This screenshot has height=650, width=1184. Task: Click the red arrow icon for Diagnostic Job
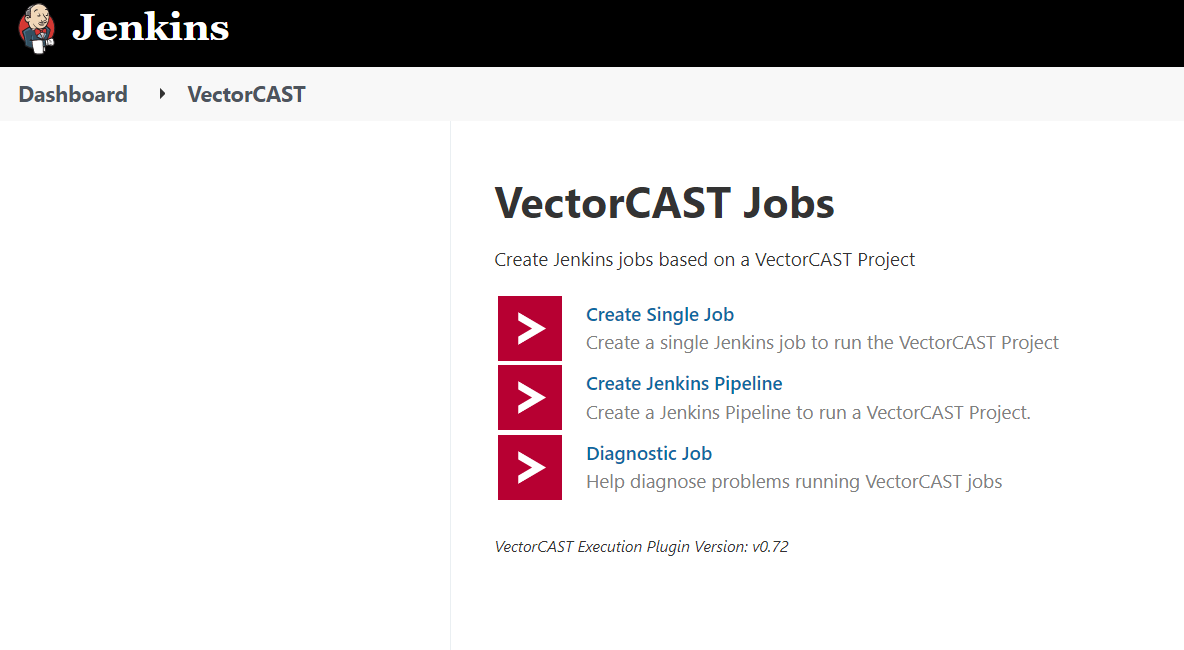coord(529,467)
